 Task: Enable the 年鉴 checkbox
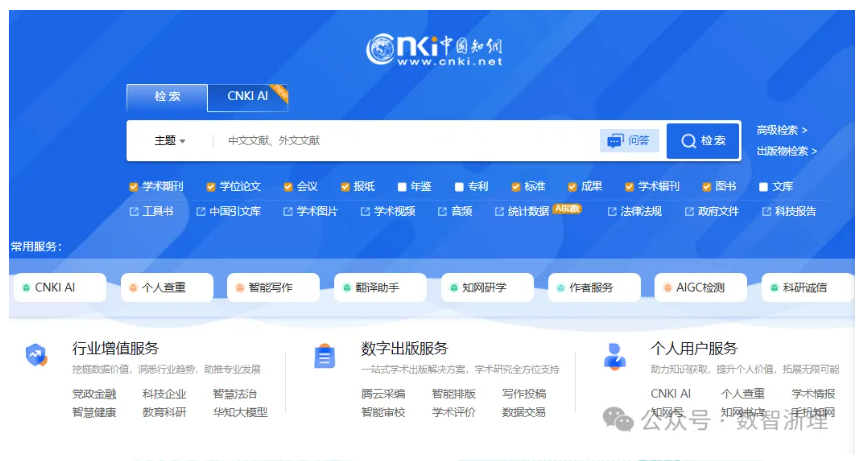[402, 187]
